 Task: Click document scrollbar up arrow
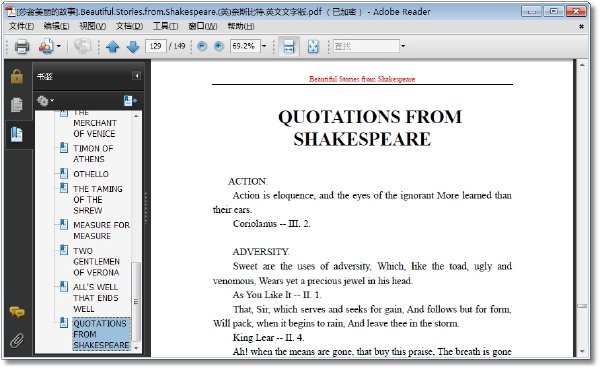[x=582, y=65]
